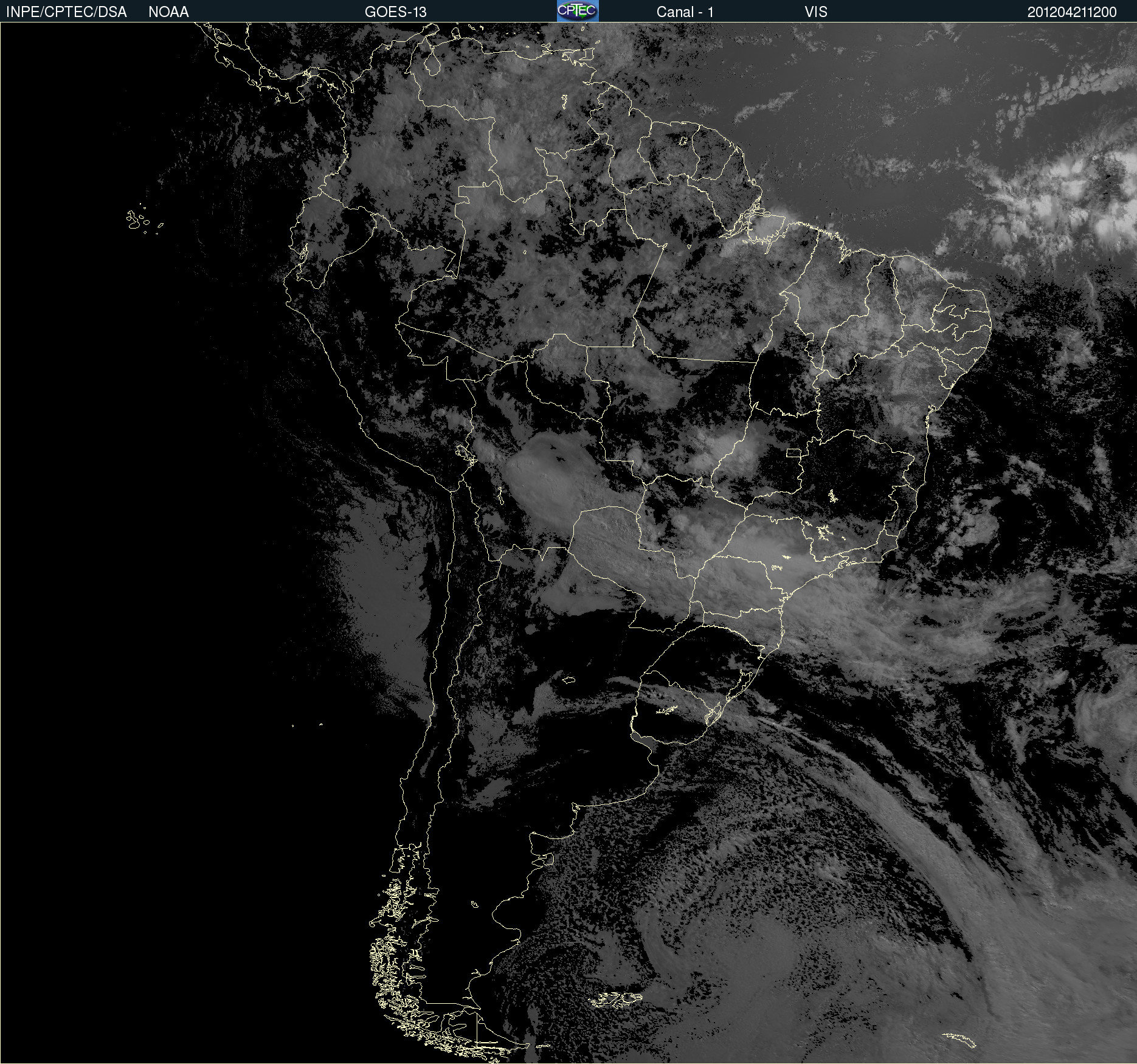1137x1064 pixels.
Task: Click the satellite image of South America
Action: click(568, 543)
